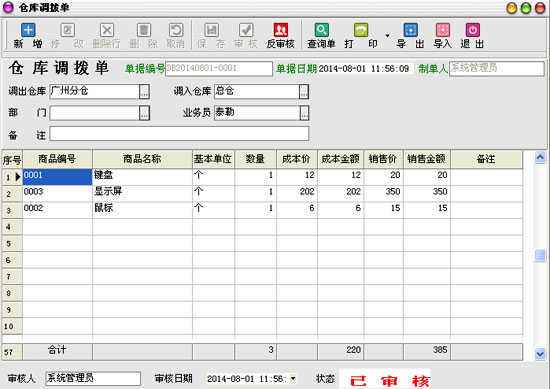Click the 基本单位 column header

[213, 159]
